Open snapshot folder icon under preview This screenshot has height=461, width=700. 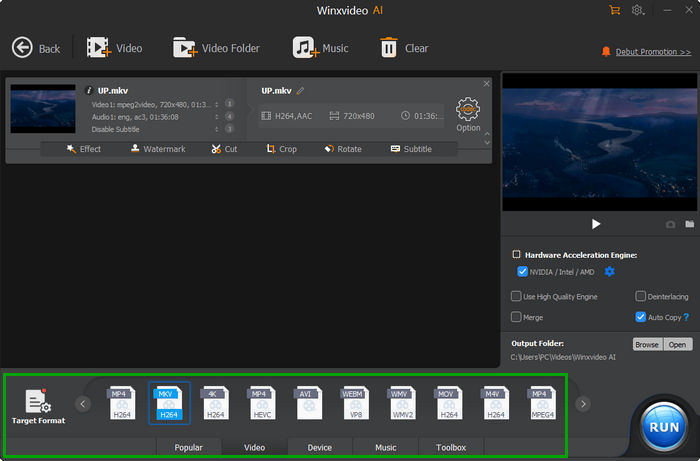[x=690, y=224]
